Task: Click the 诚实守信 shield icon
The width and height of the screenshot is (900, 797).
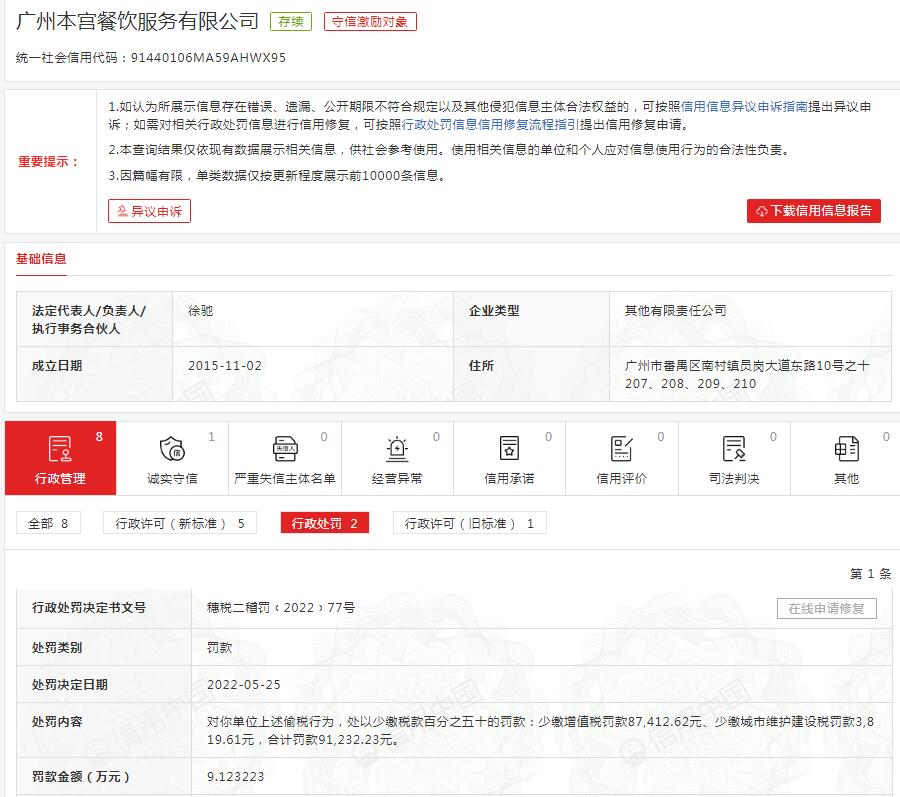Action: [x=172, y=449]
